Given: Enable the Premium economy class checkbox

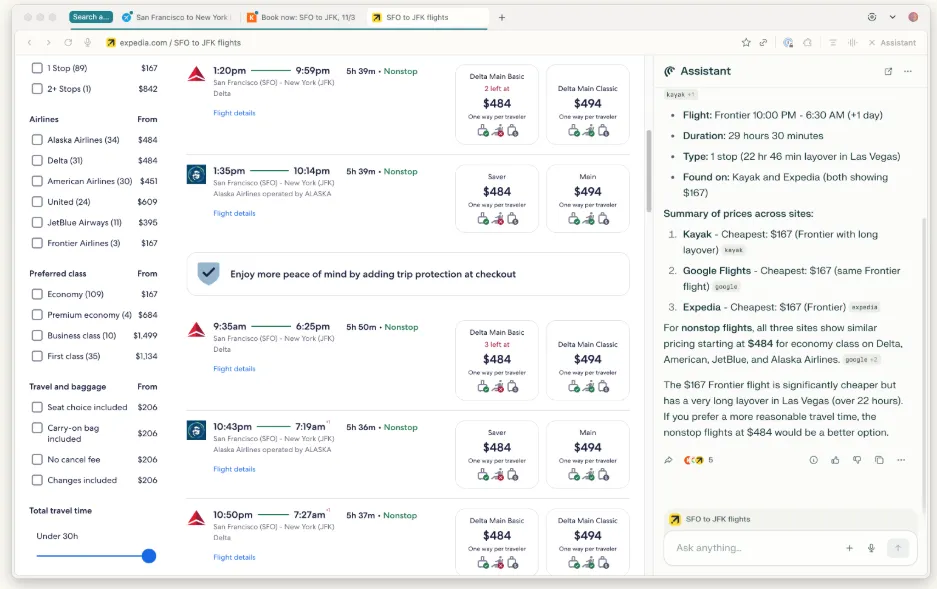Looking at the screenshot, I should click(37, 315).
